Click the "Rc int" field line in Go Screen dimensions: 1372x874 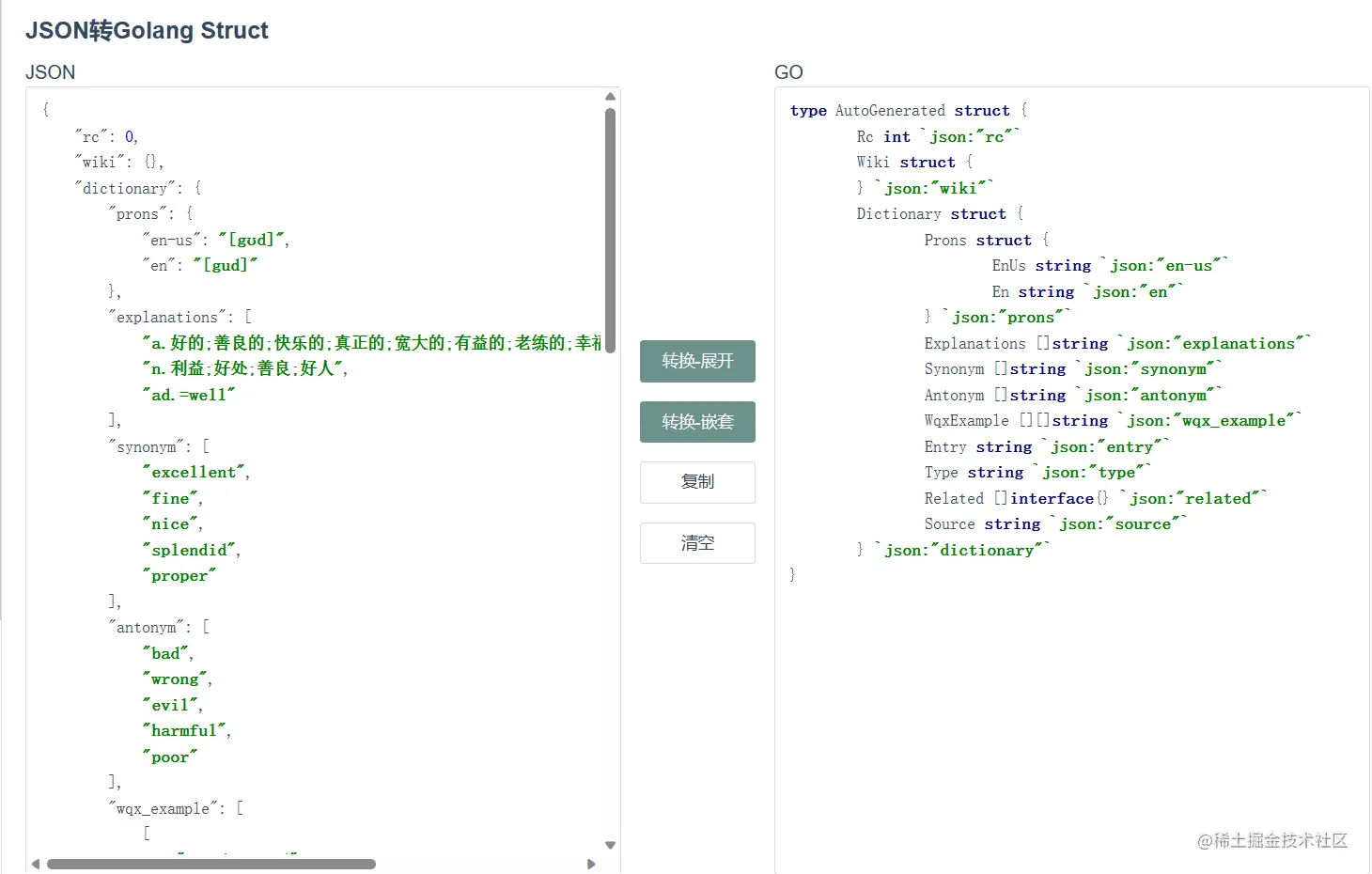(x=938, y=137)
